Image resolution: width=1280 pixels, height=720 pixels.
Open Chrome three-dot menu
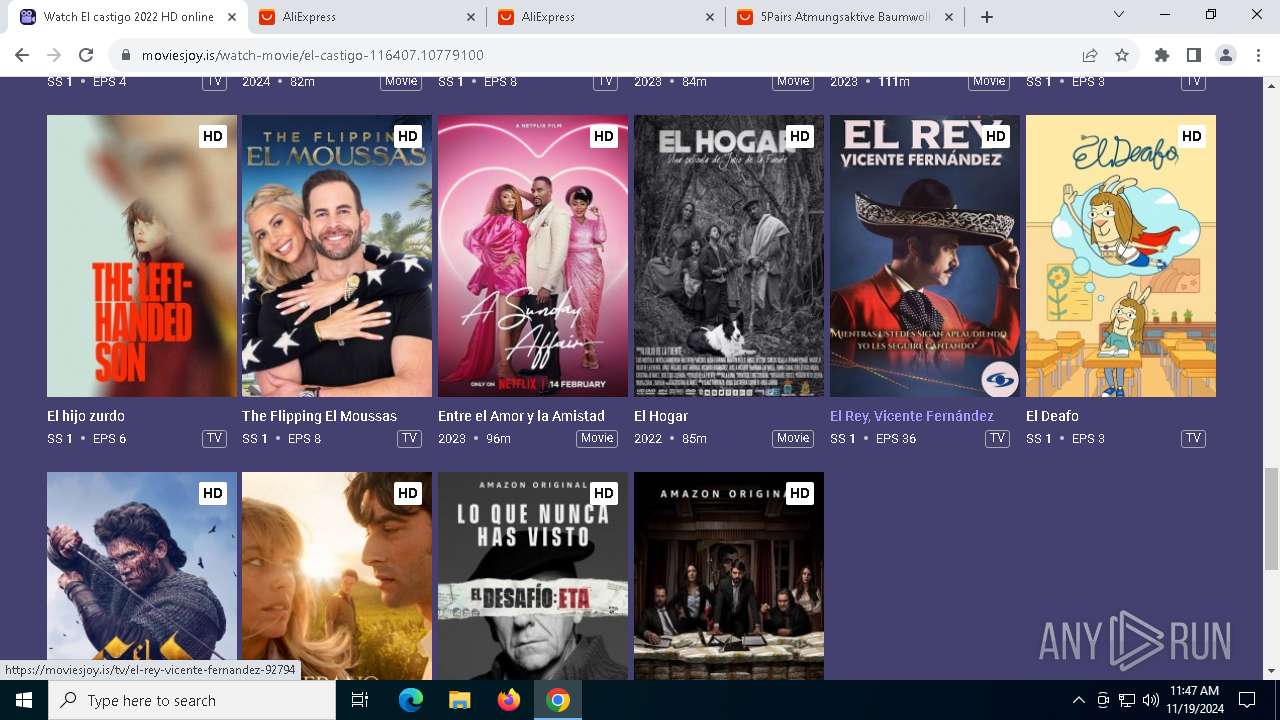[1258, 55]
